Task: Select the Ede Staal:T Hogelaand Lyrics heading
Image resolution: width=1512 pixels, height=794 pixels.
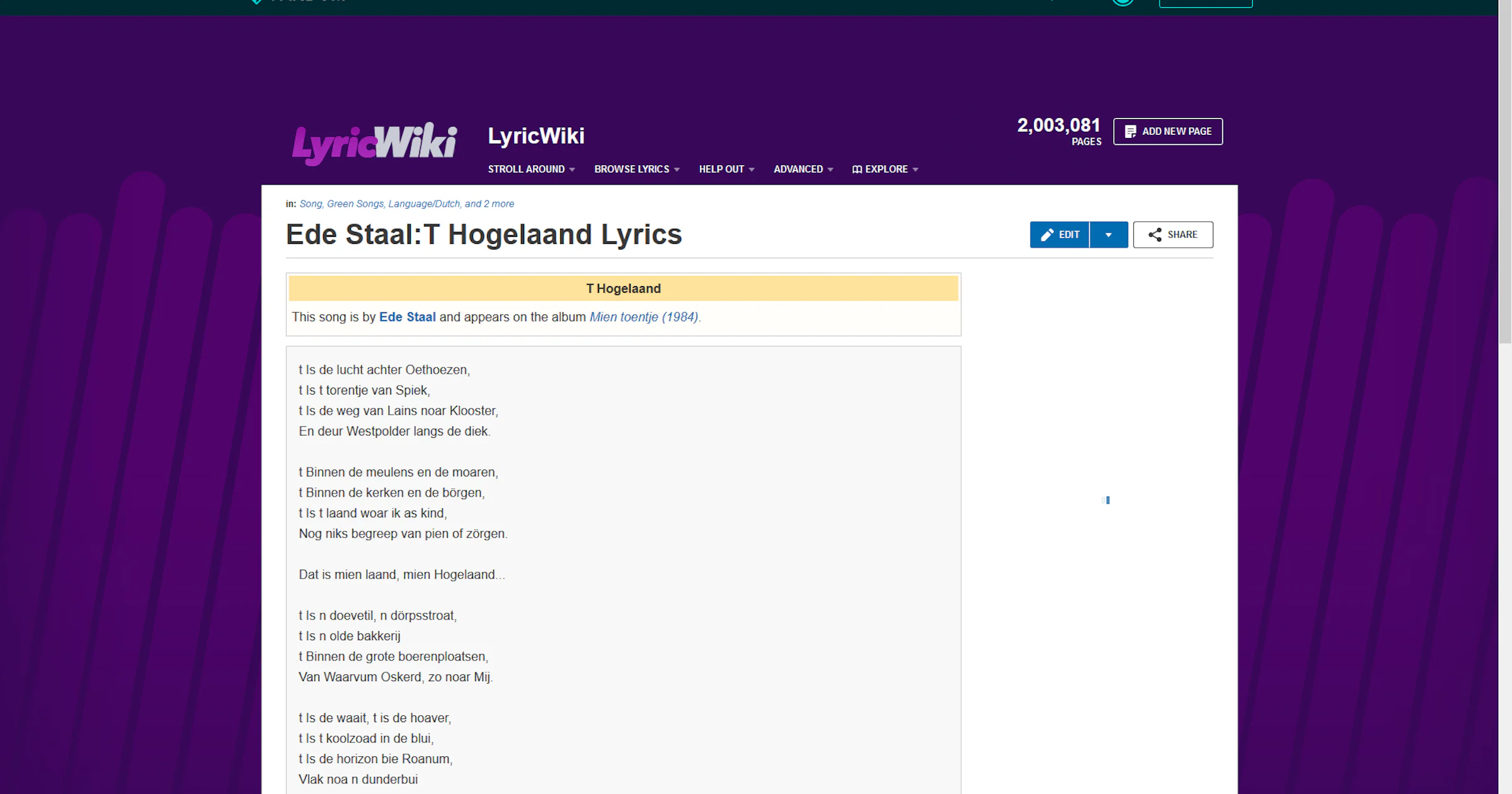Action: pyautogui.click(x=483, y=234)
